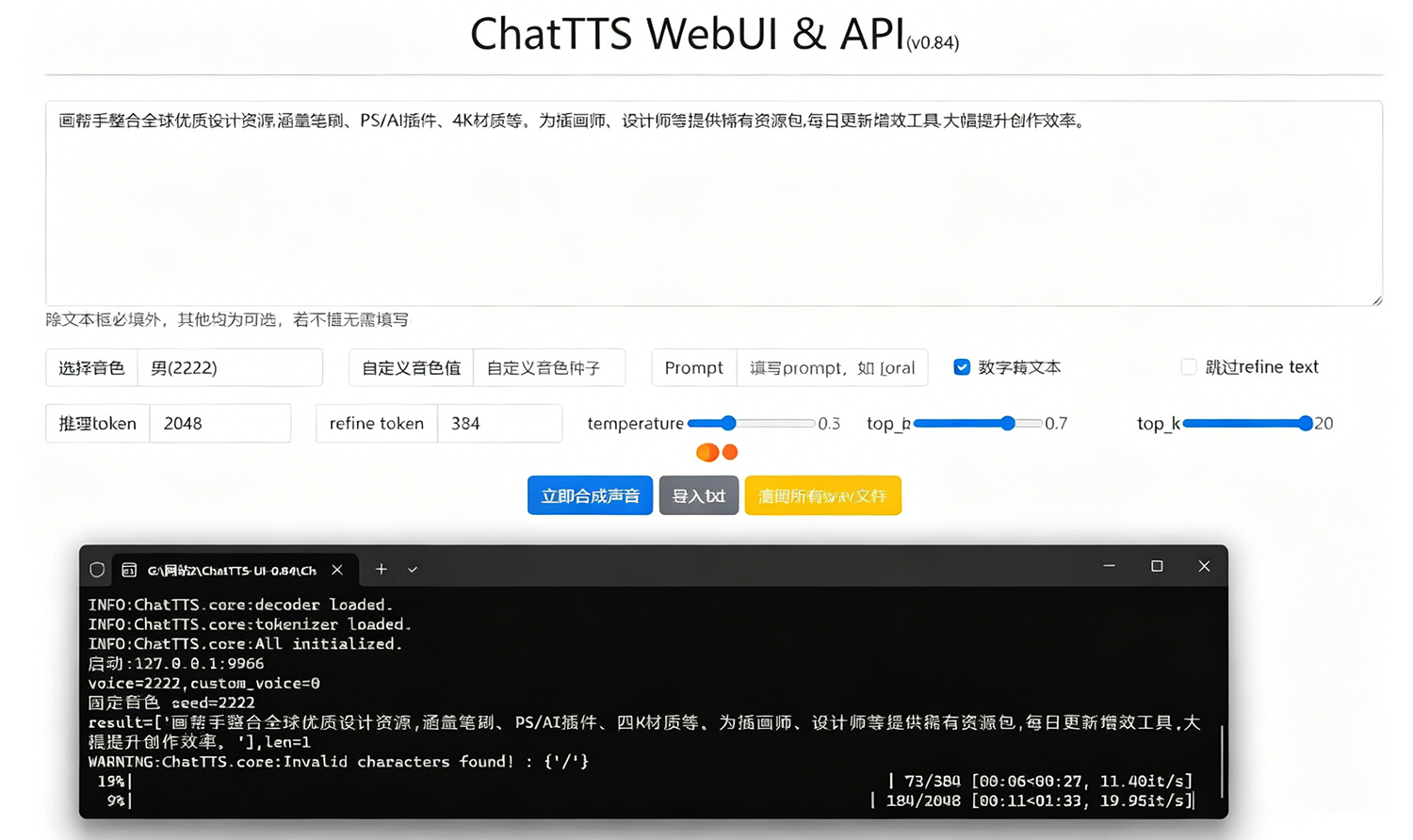The image size is (1413, 840).
Task: Click the terminal window vertical scrollbar
Action: (1222, 761)
